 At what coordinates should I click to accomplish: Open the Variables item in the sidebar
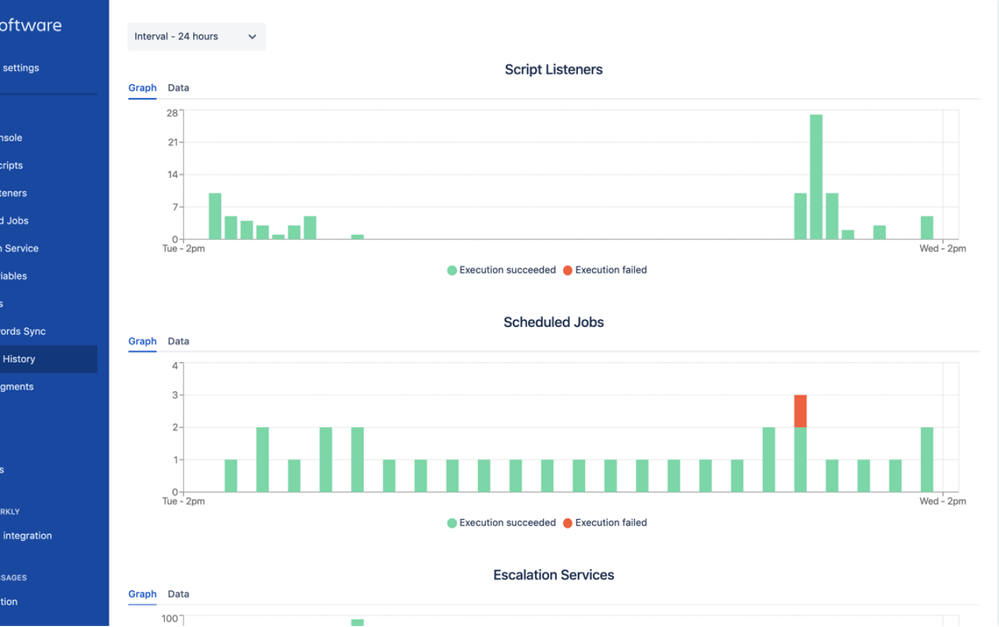point(13,276)
